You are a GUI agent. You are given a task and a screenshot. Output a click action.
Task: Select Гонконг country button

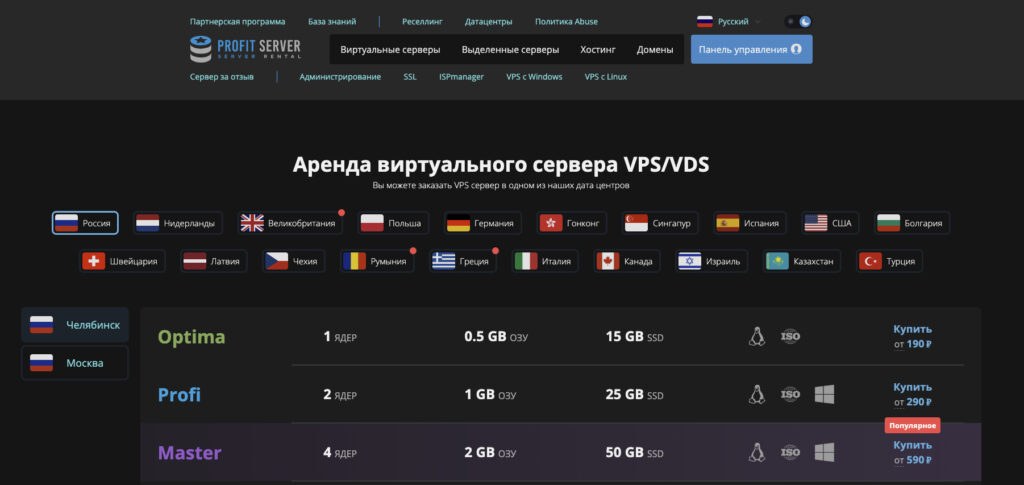click(x=572, y=223)
